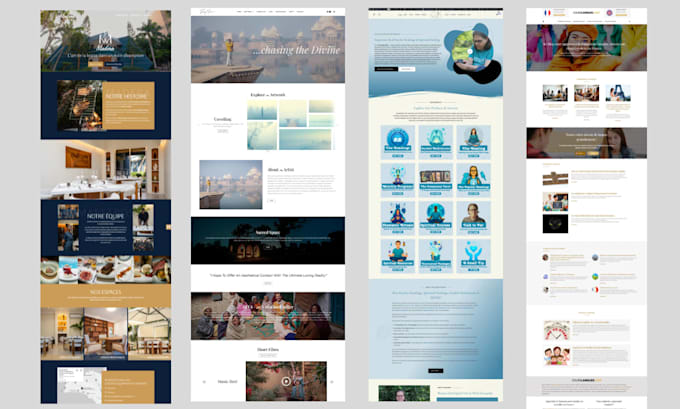Click the gold button in the restaurant hero

[x=96, y=64]
